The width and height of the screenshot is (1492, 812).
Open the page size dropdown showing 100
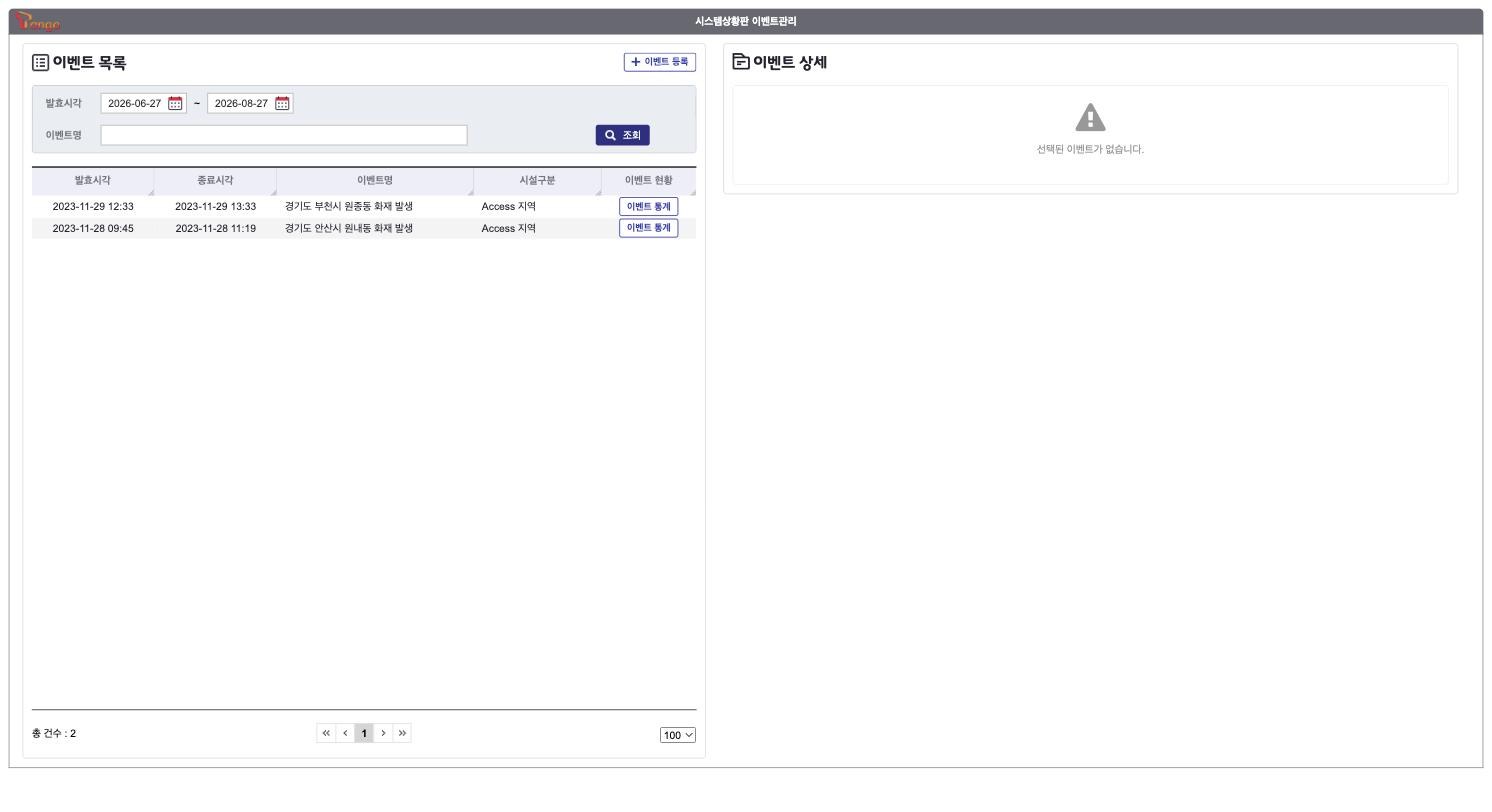click(x=678, y=735)
